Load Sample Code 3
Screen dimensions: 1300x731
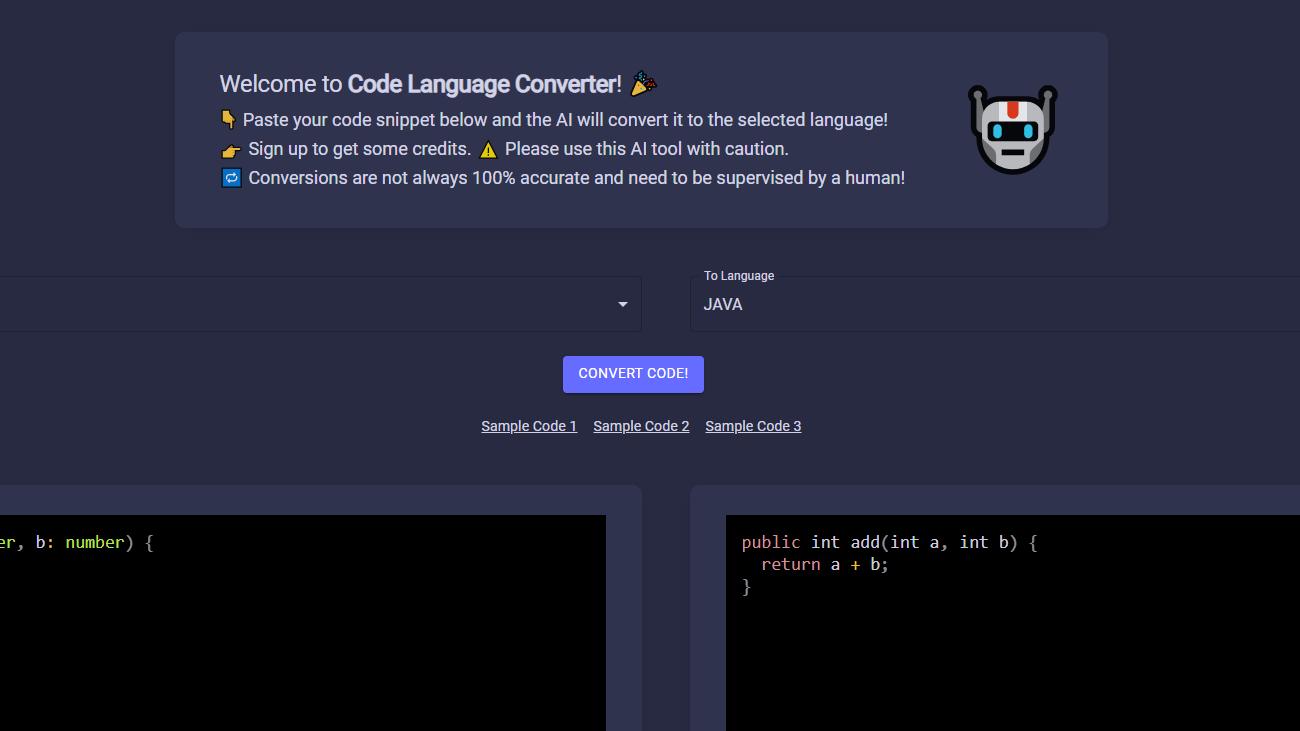753,425
